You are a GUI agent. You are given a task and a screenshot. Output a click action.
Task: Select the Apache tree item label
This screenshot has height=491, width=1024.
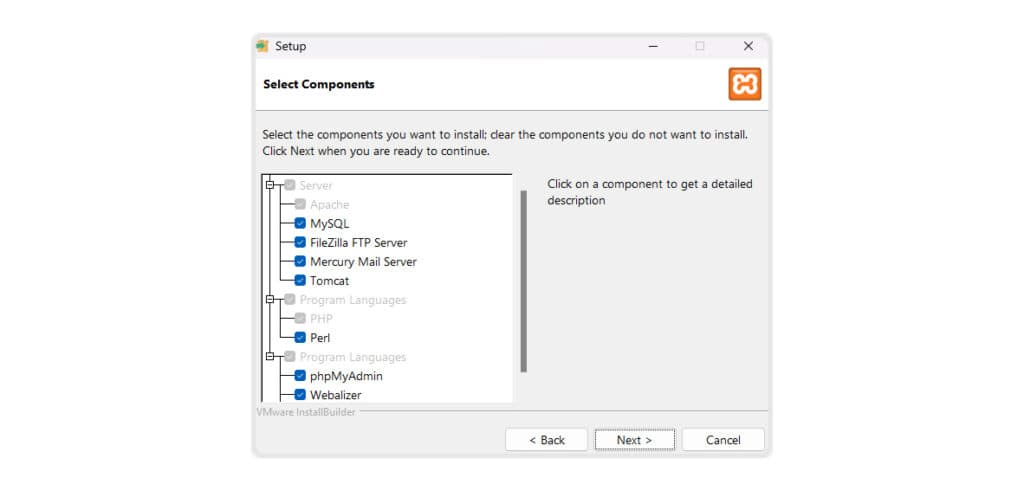pyautogui.click(x=329, y=204)
